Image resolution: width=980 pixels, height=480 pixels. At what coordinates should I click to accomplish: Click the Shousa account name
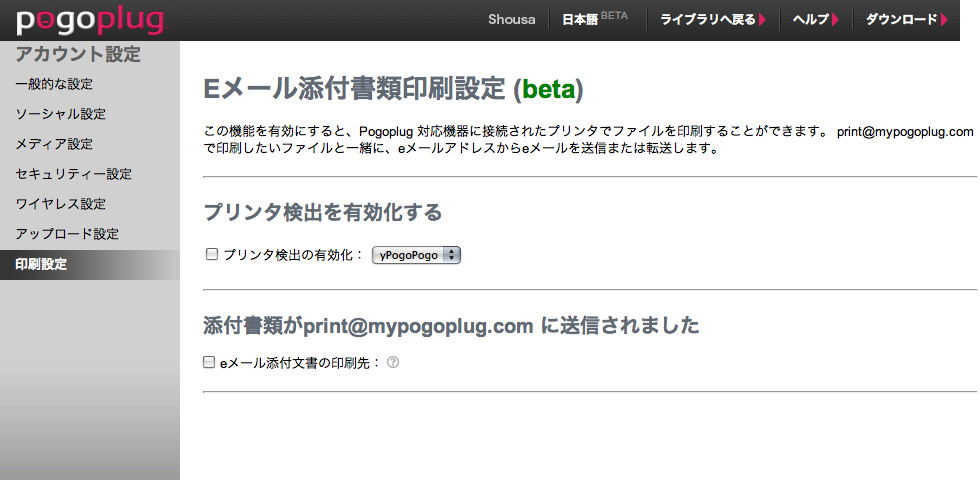point(511,19)
